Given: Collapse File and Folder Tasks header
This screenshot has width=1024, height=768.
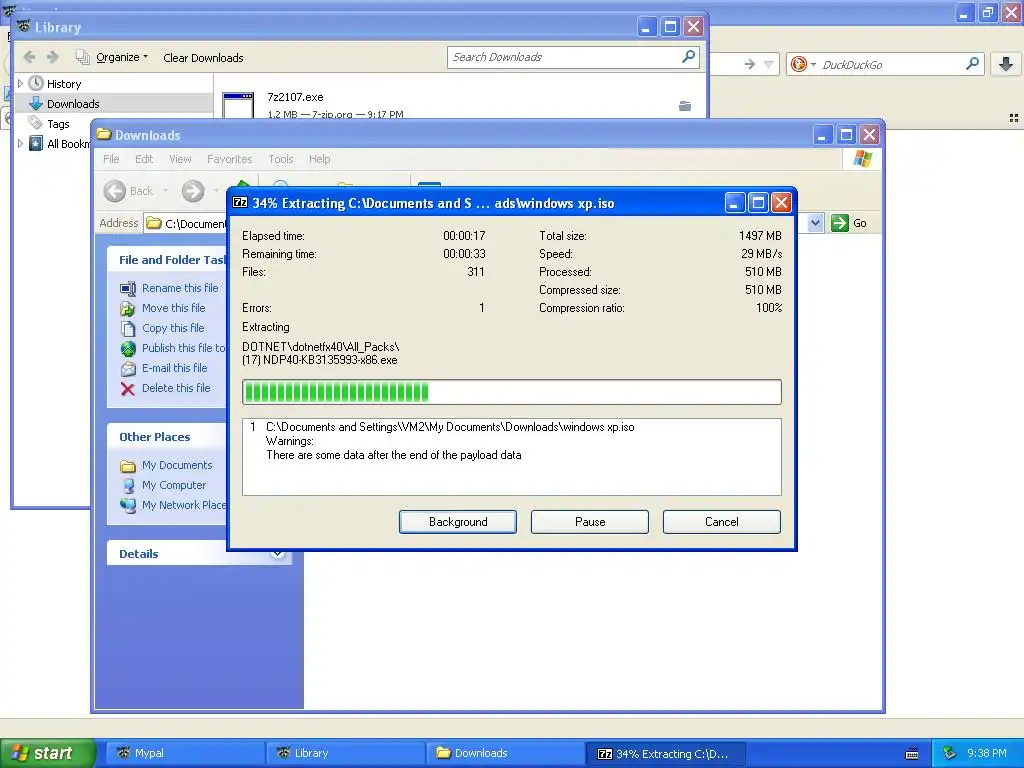Looking at the screenshot, I should (167, 260).
